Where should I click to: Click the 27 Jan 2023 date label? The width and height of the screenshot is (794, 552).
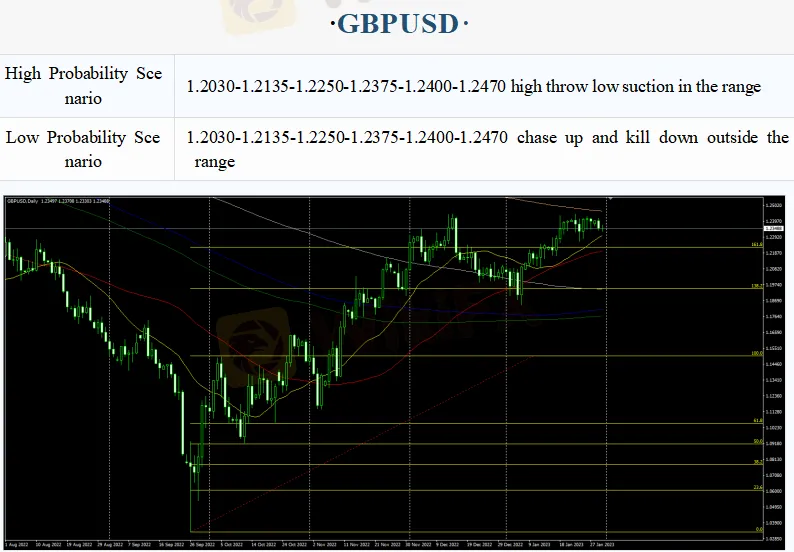(603, 546)
